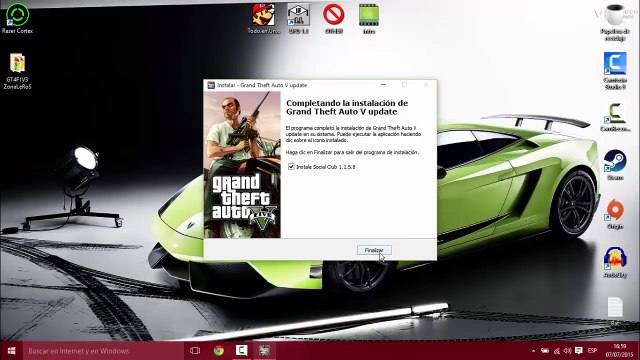The height and width of the screenshot is (360, 640).
Task: Open the volume control tray icon
Action: click(x=567, y=351)
